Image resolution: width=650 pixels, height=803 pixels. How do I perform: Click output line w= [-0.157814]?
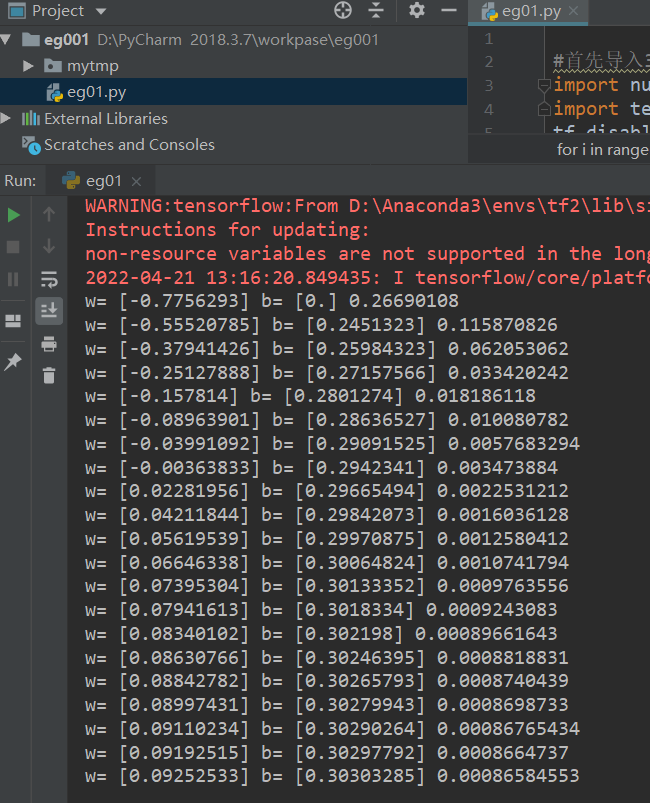pos(310,396)
